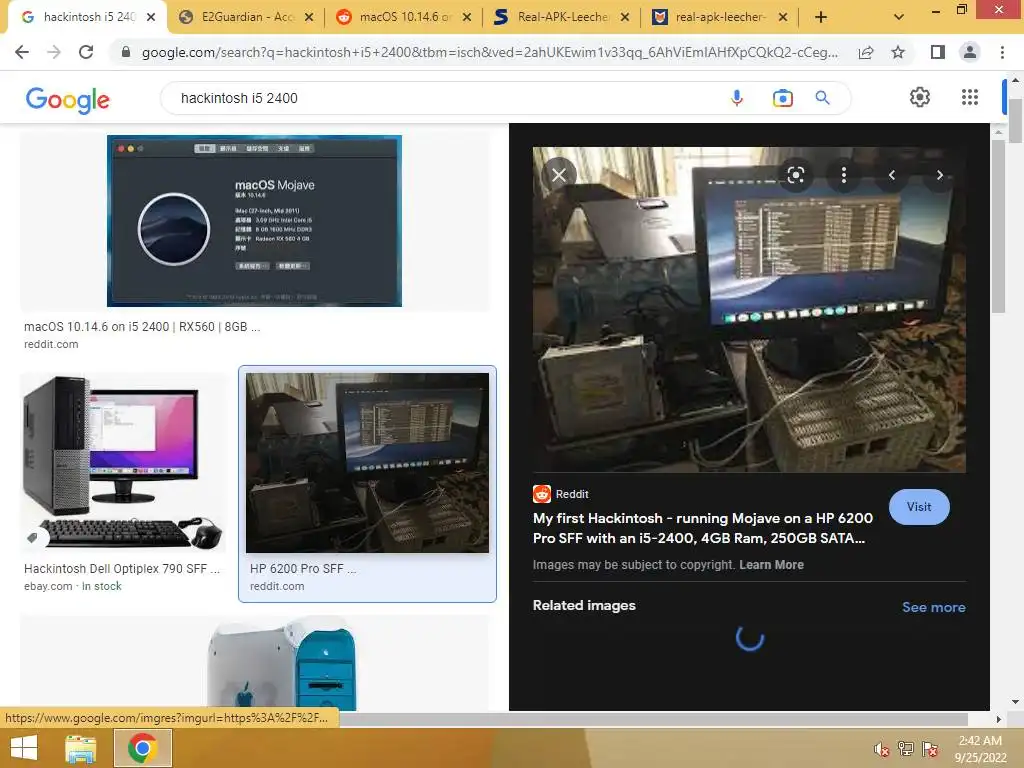Switch to the Real-APK-Leecher tab
The height and width of the screenshot is (768, 1024).
tap(563, 17)
